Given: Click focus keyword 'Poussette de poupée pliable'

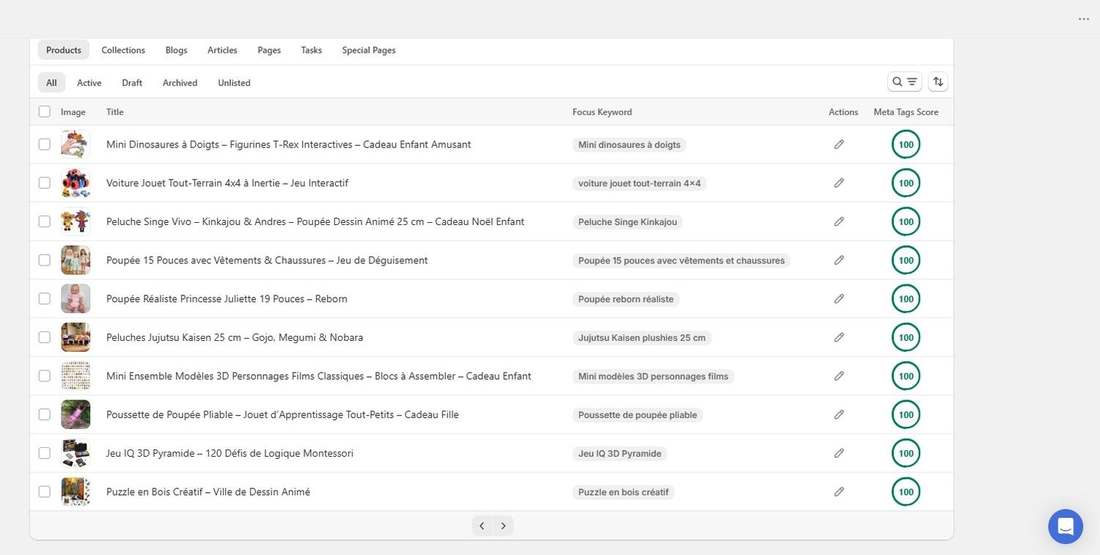Looking at the screenshot, I should point(638,415).
